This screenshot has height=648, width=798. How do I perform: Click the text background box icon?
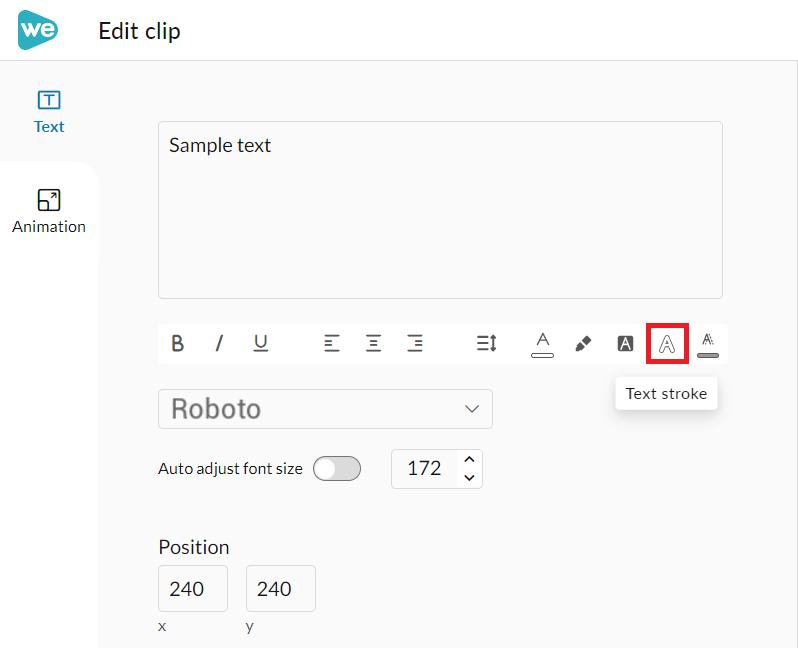(x=625, y=343)
